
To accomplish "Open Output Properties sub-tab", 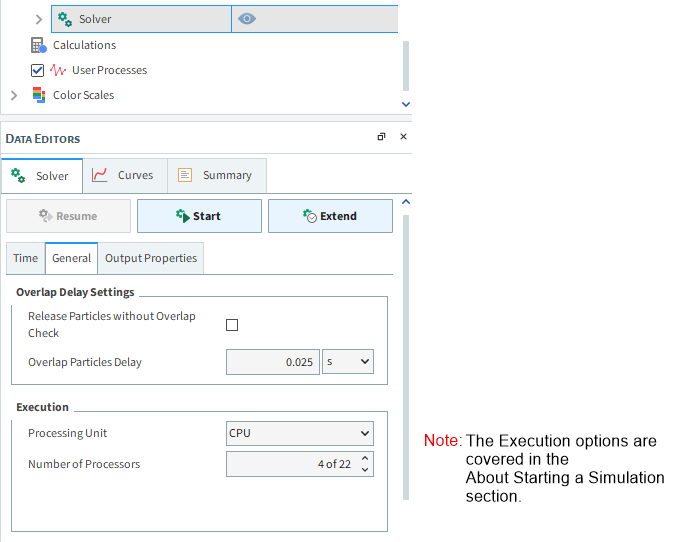I will coord(151,258).
